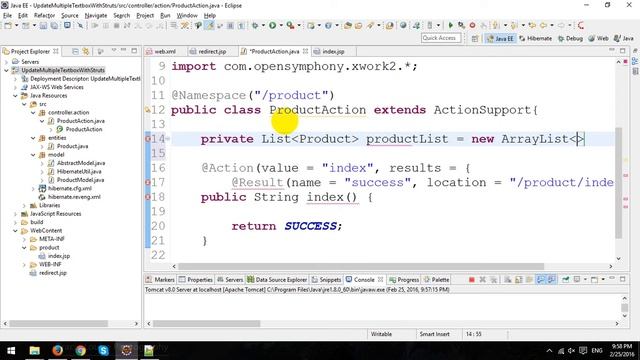Collapse the entities package
This screenshot has height=360, width=640.
tap(33, 138)
